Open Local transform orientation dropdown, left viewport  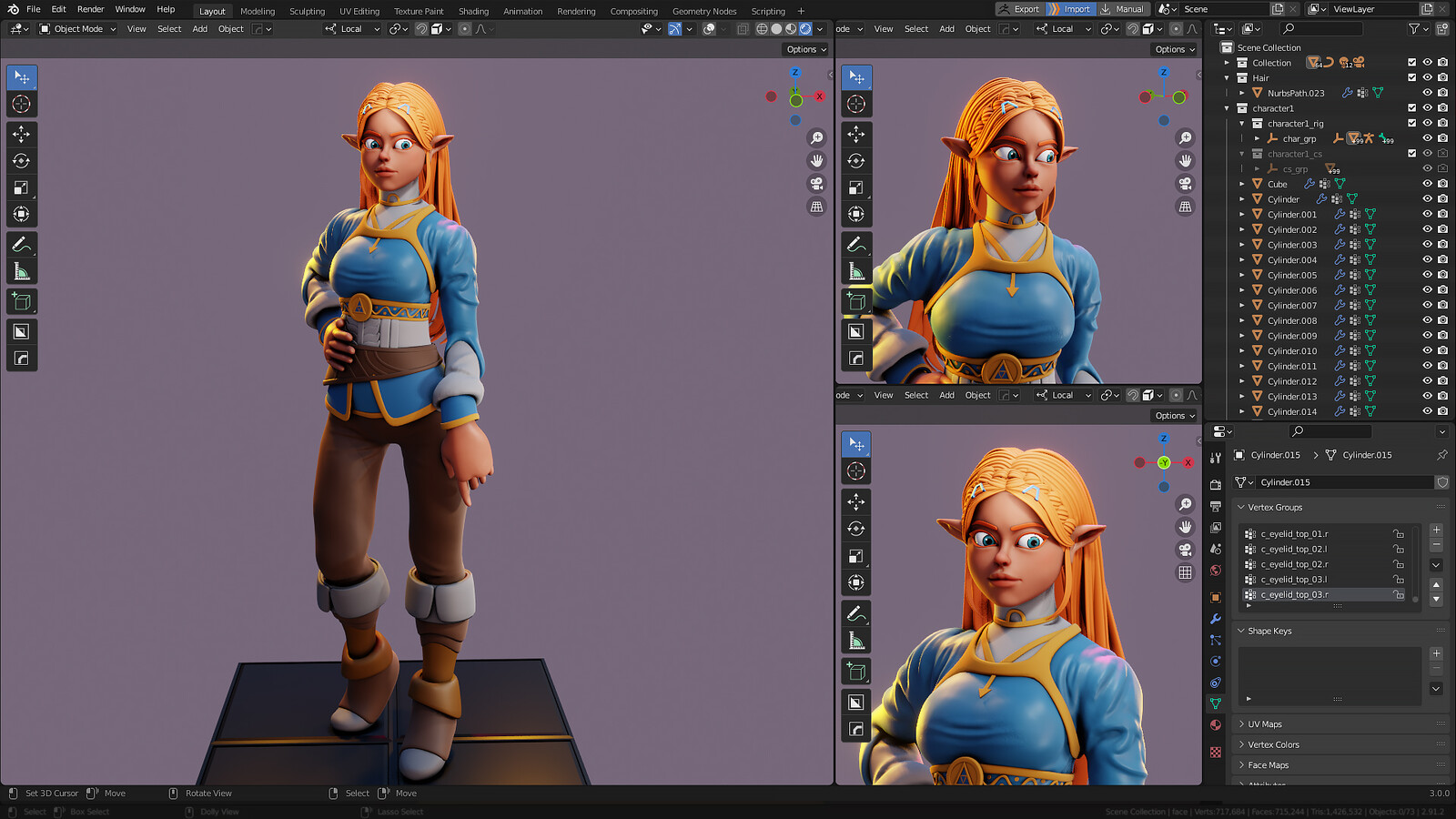pos(351,29)
